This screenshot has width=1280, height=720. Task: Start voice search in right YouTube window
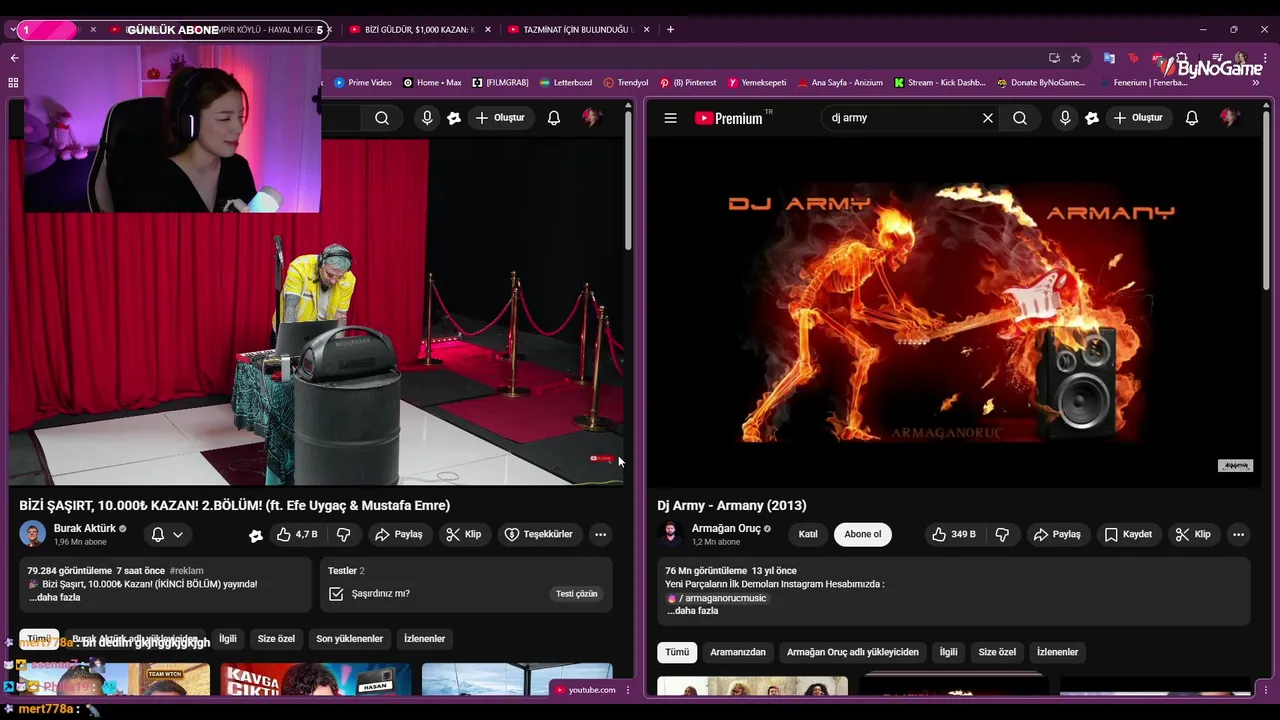1065,118
